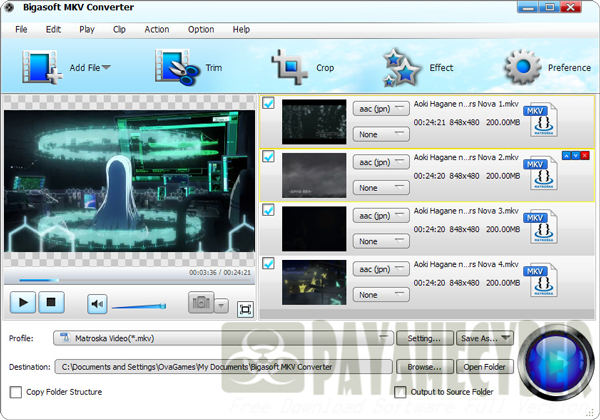Click the Destination path field
The image size is (600, 420).
click(x=223, y=367)
